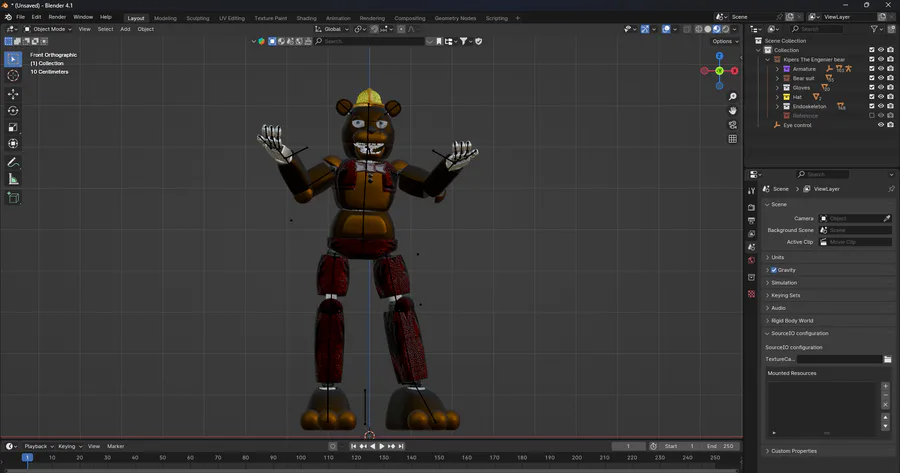Screen dimensions: 900x473
Task: Open the View Layer properties tab
Action: pos(751,234)
